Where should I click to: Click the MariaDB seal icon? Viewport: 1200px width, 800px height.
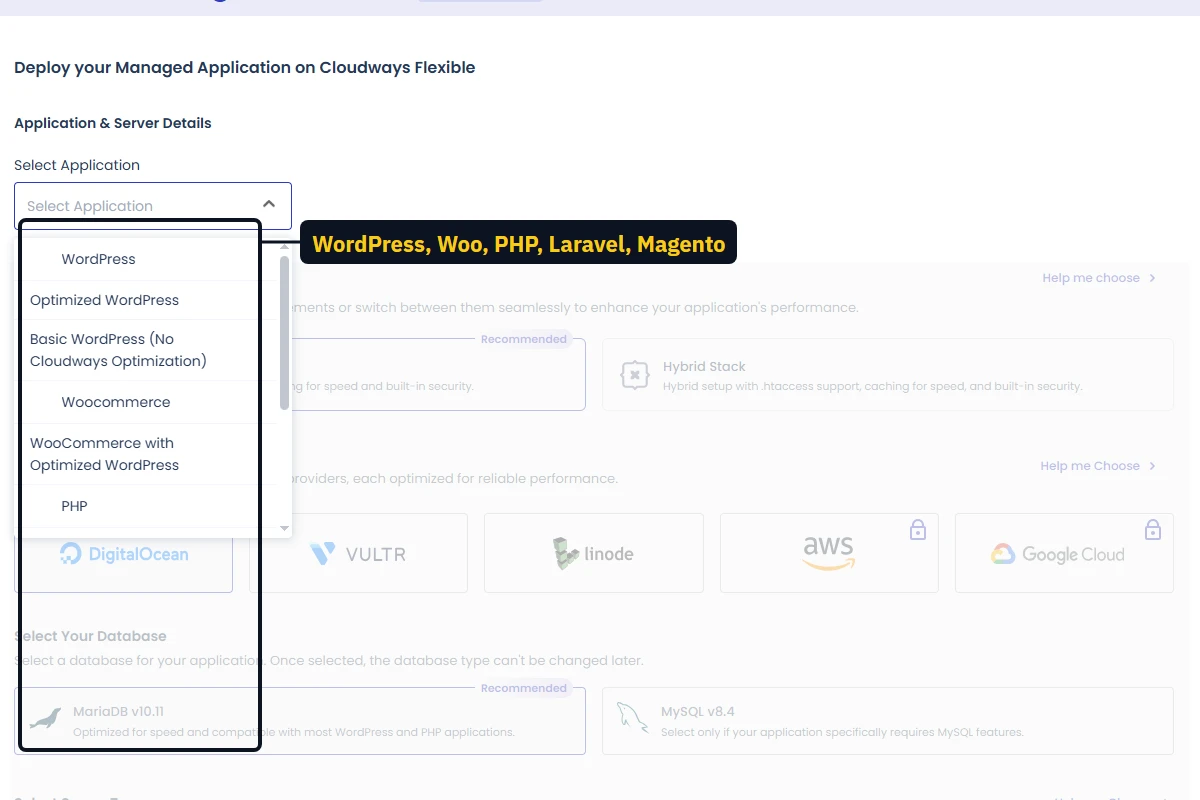click(45, 718)
